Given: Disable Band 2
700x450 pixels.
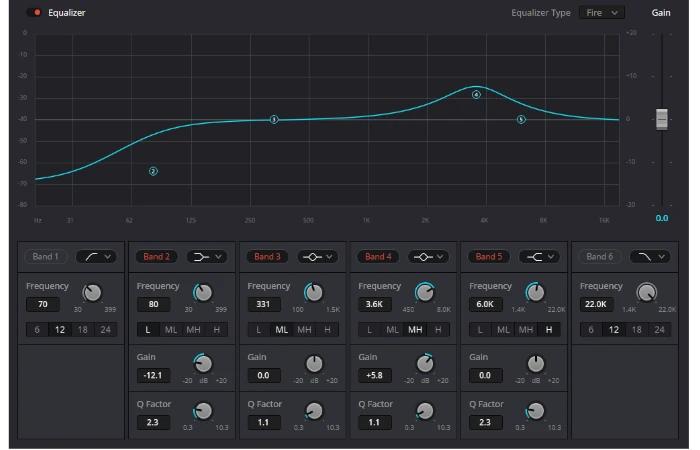Looking at the screenshot, I should click(156, 257).
